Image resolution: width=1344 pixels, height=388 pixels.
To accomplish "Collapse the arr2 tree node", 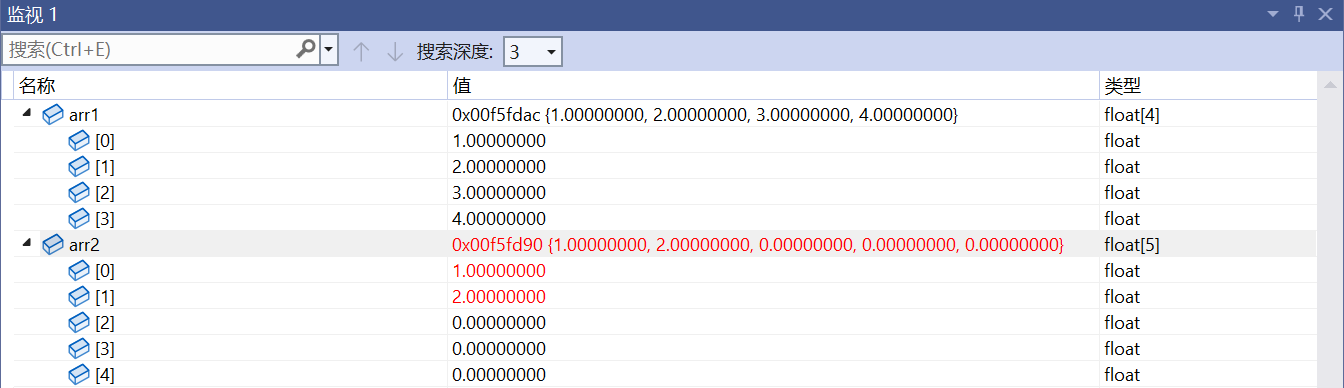I will point(26,244).
